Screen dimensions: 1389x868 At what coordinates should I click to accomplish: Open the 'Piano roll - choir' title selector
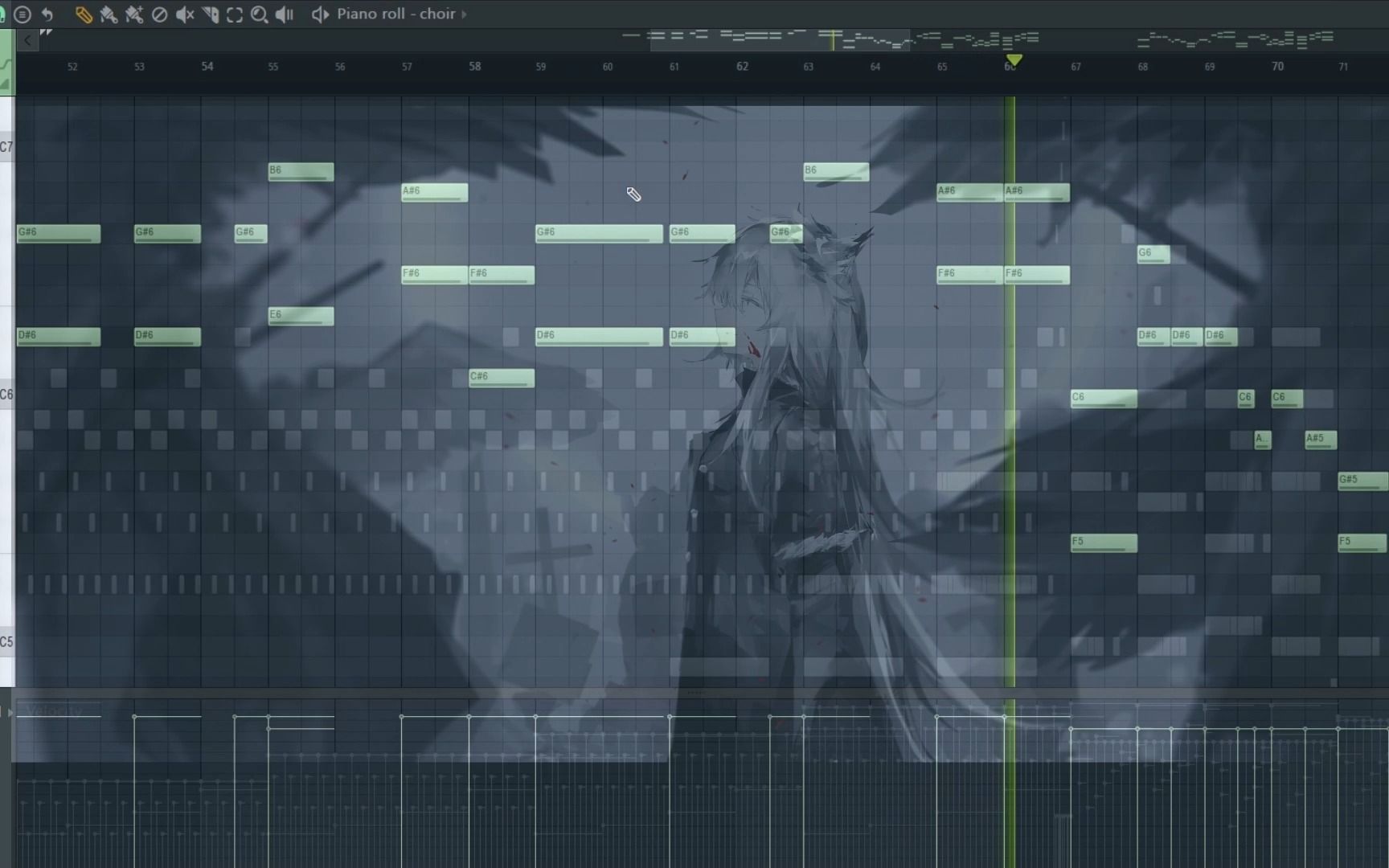[x=395, y=14]
